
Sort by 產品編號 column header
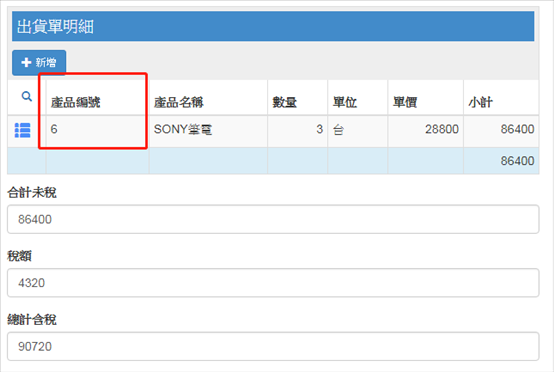[76, 102]
